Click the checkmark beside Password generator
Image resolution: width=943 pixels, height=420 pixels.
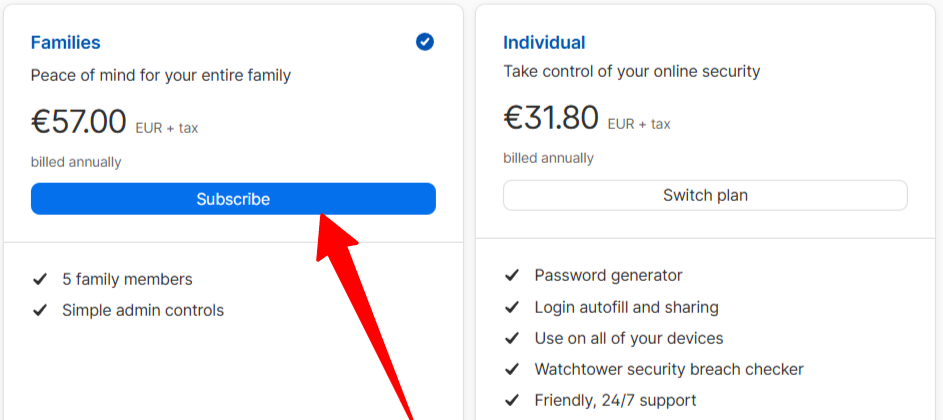[x=512, y=276]
